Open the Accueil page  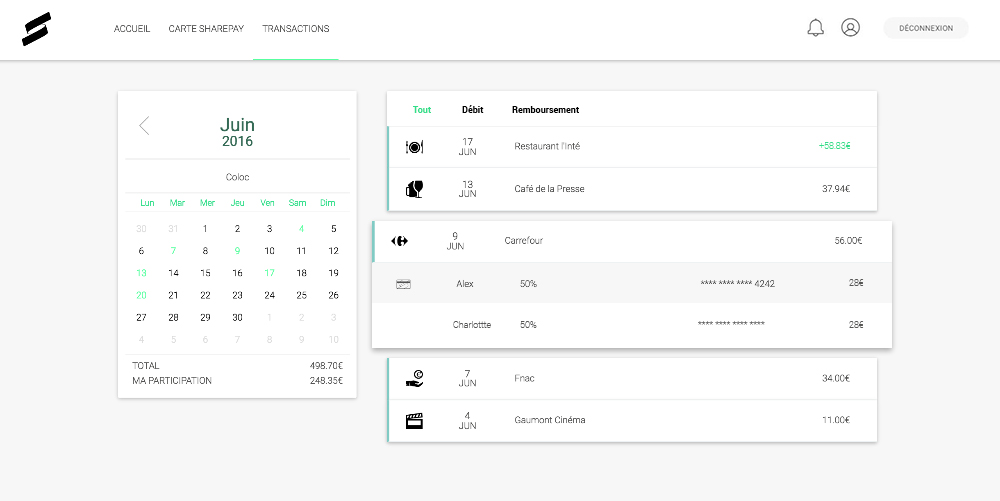tap(132, 29)
